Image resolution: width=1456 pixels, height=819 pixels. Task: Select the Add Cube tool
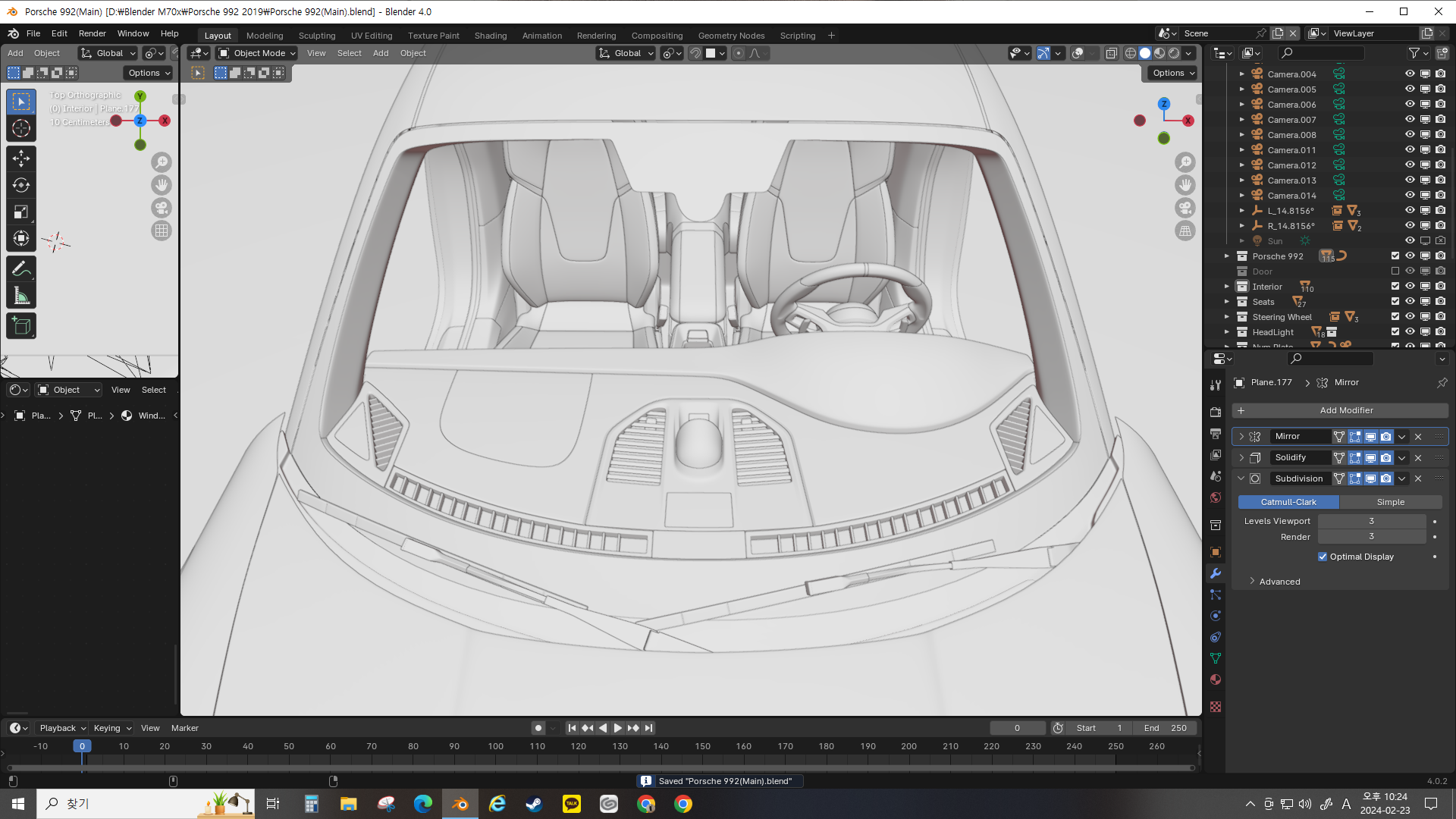21,326
